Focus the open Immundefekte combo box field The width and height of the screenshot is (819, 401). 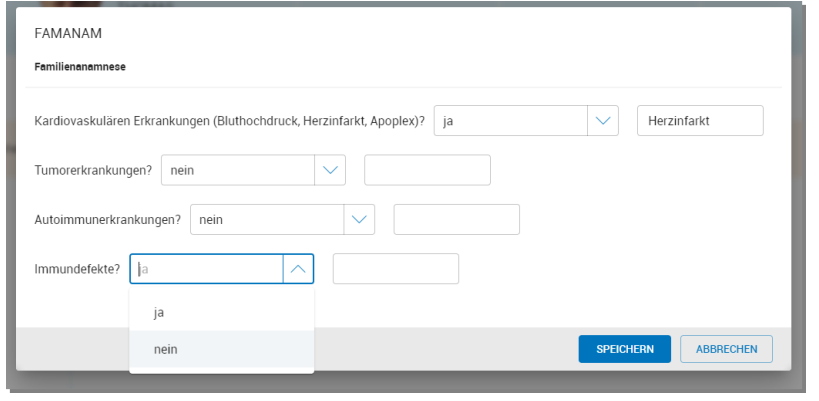[x=207, y=269]
